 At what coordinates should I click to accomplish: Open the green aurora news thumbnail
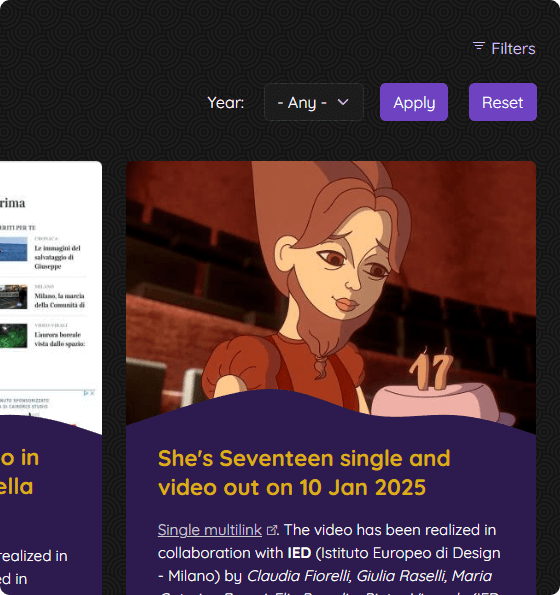coord(14,335)
